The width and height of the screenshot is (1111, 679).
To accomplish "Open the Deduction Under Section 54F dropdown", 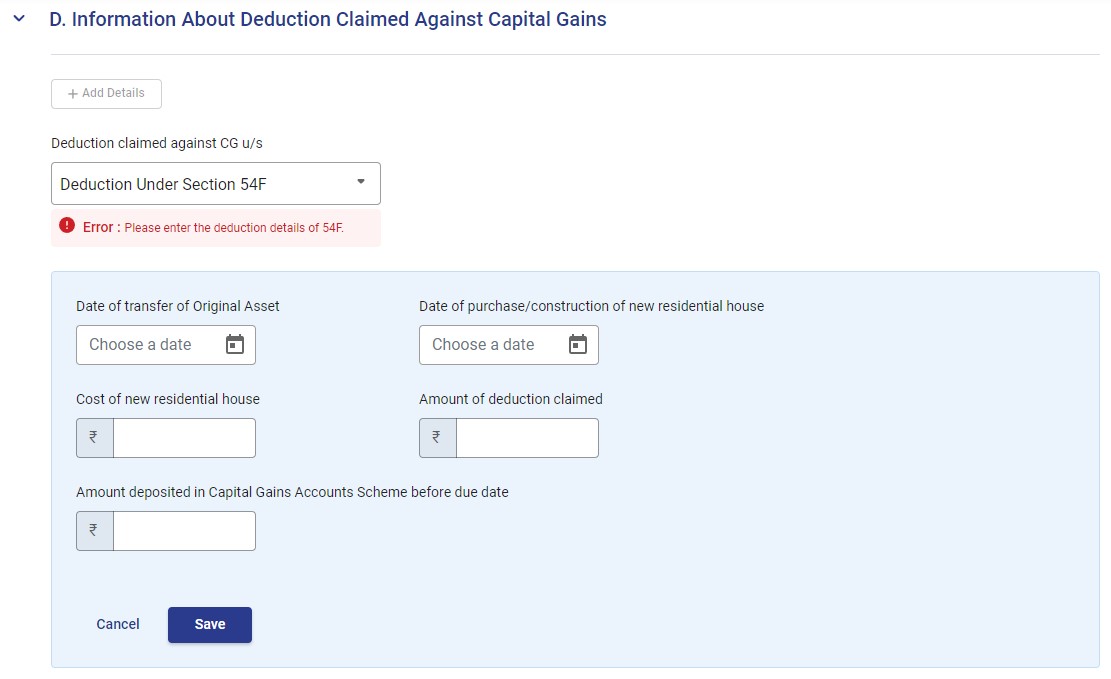I will 215,184.
